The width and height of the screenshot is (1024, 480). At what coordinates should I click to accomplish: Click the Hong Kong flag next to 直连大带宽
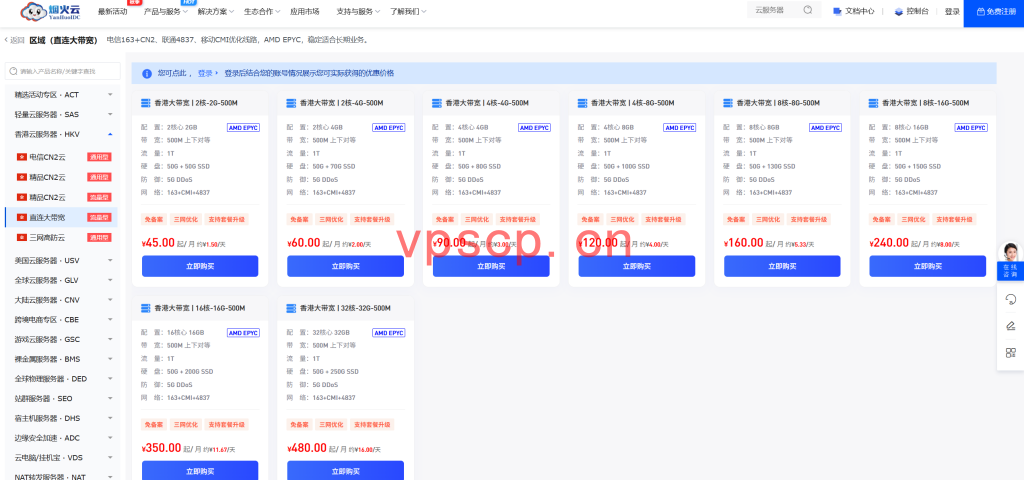(x=22, y=217)
